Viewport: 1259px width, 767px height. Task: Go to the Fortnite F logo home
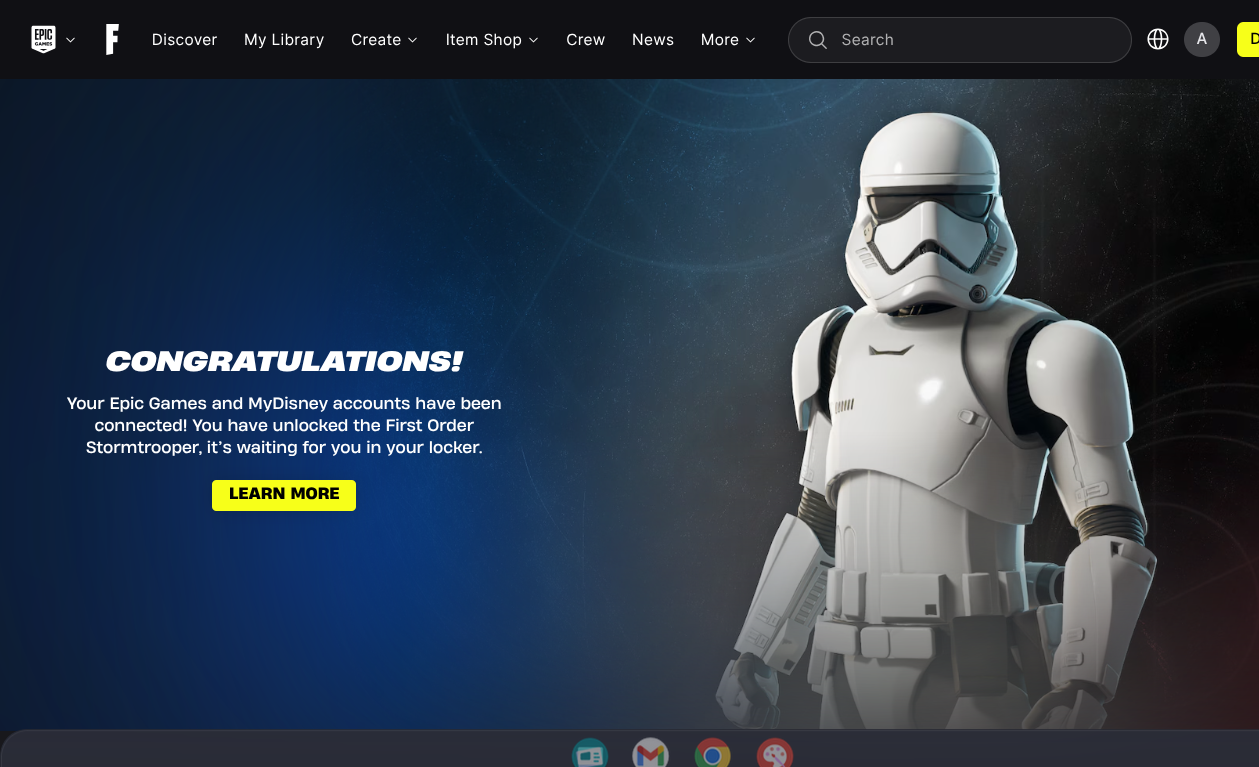coord(112,40)
